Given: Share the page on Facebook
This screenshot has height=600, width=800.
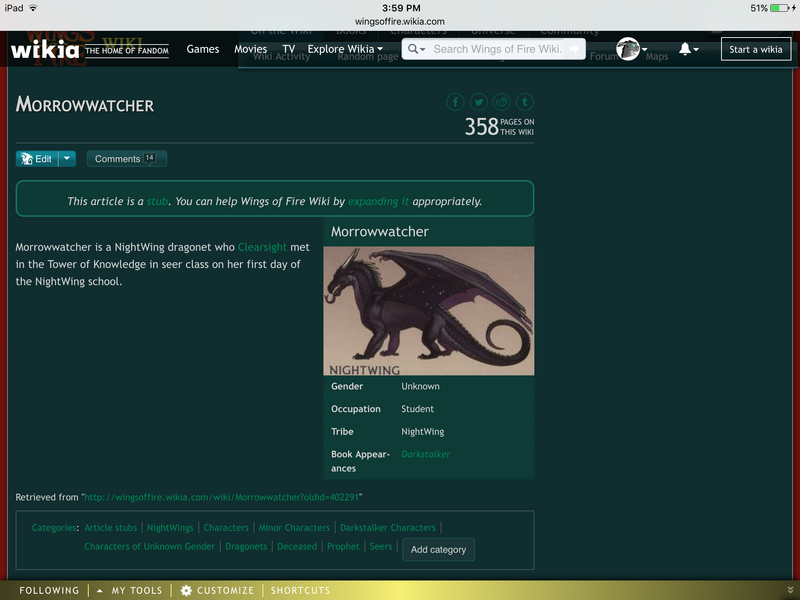Looking at the screenshot, I should [455, 103].
